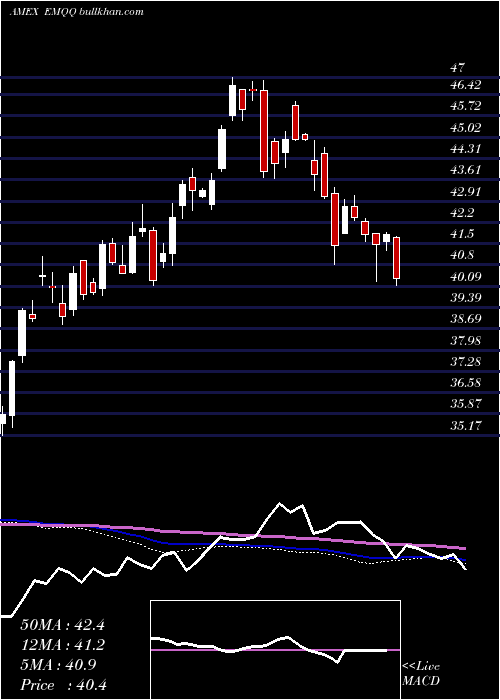500x700 pixels.
Task: Click inside the MACD inset chart box
Action: coord(275,650)
